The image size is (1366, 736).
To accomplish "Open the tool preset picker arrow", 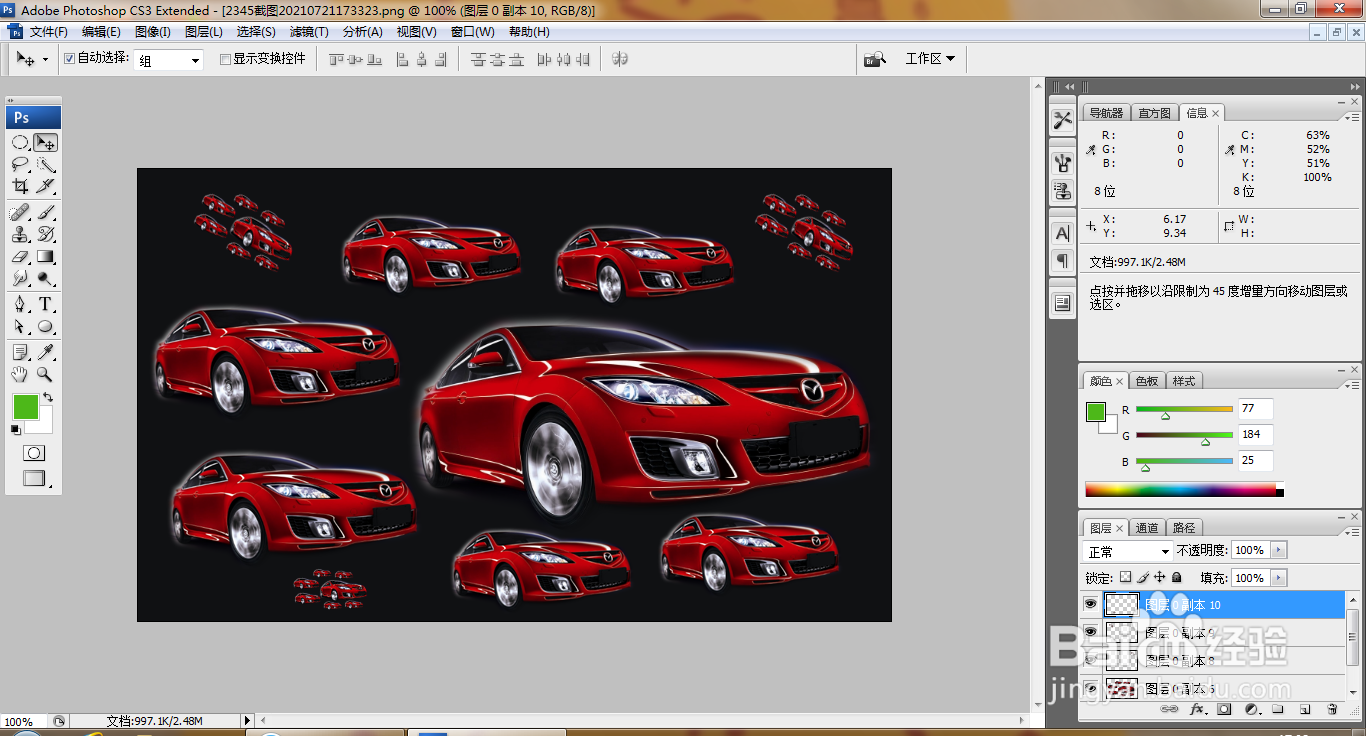I will [45, 60].
